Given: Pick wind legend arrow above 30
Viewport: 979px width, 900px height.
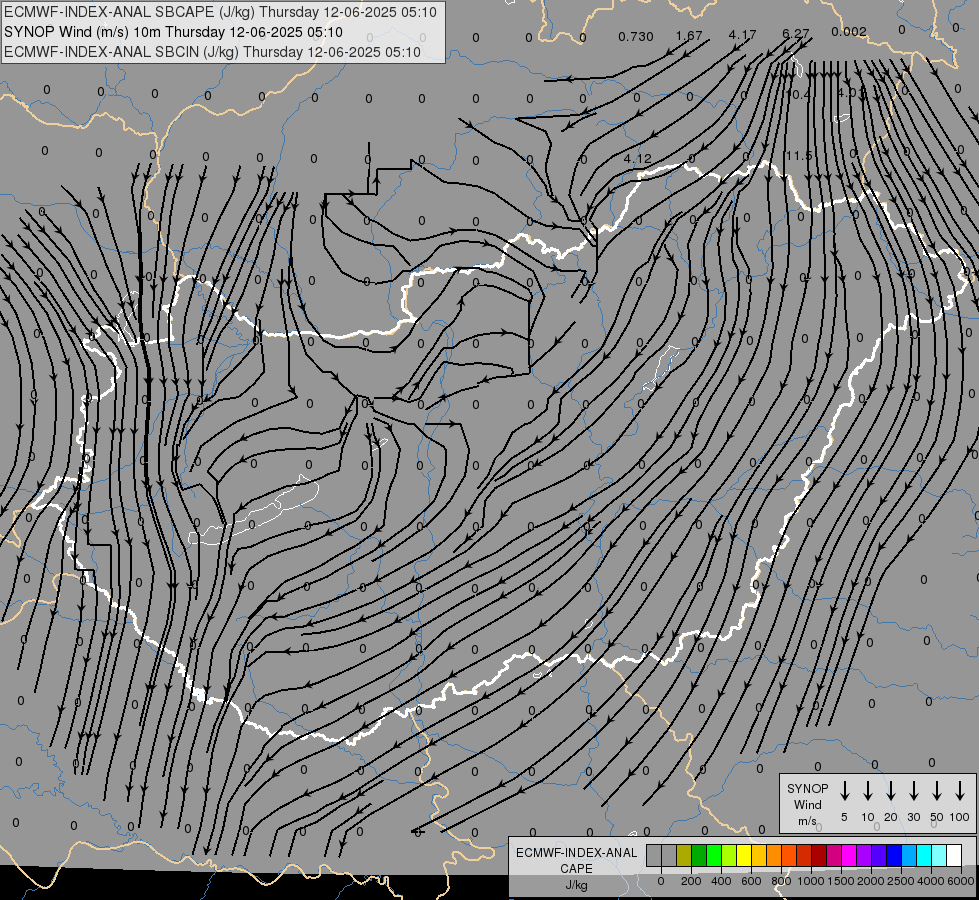Looking at the screenshot, I should click(914, 791).
